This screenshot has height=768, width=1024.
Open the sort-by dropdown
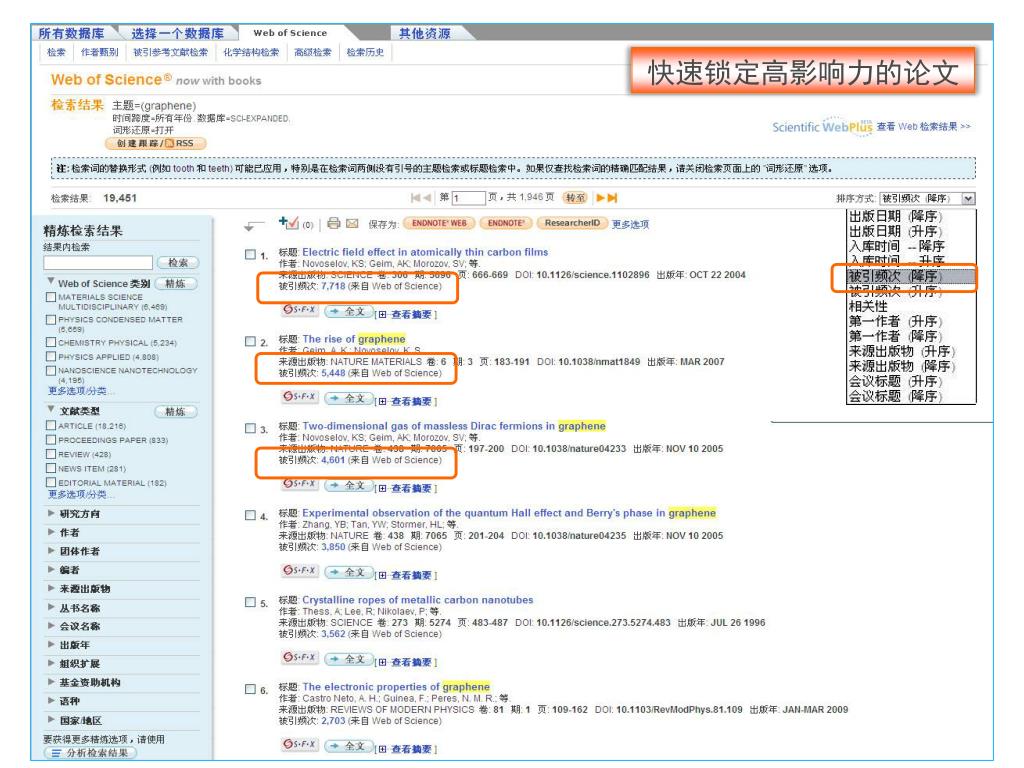pos(927,198)
